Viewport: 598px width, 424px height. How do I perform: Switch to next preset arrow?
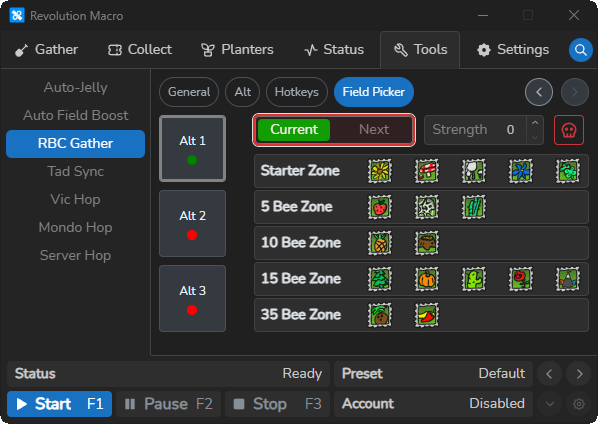579,374
